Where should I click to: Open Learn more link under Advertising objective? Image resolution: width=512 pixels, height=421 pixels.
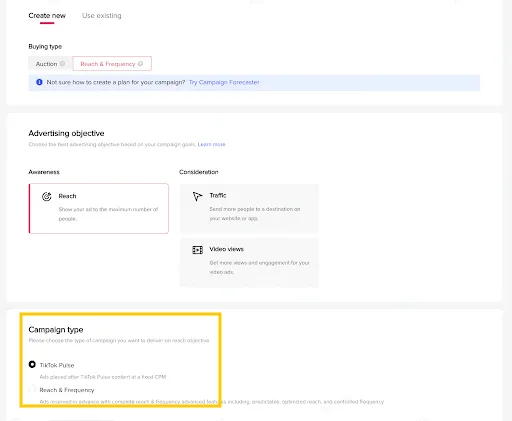tap(211, 144)
